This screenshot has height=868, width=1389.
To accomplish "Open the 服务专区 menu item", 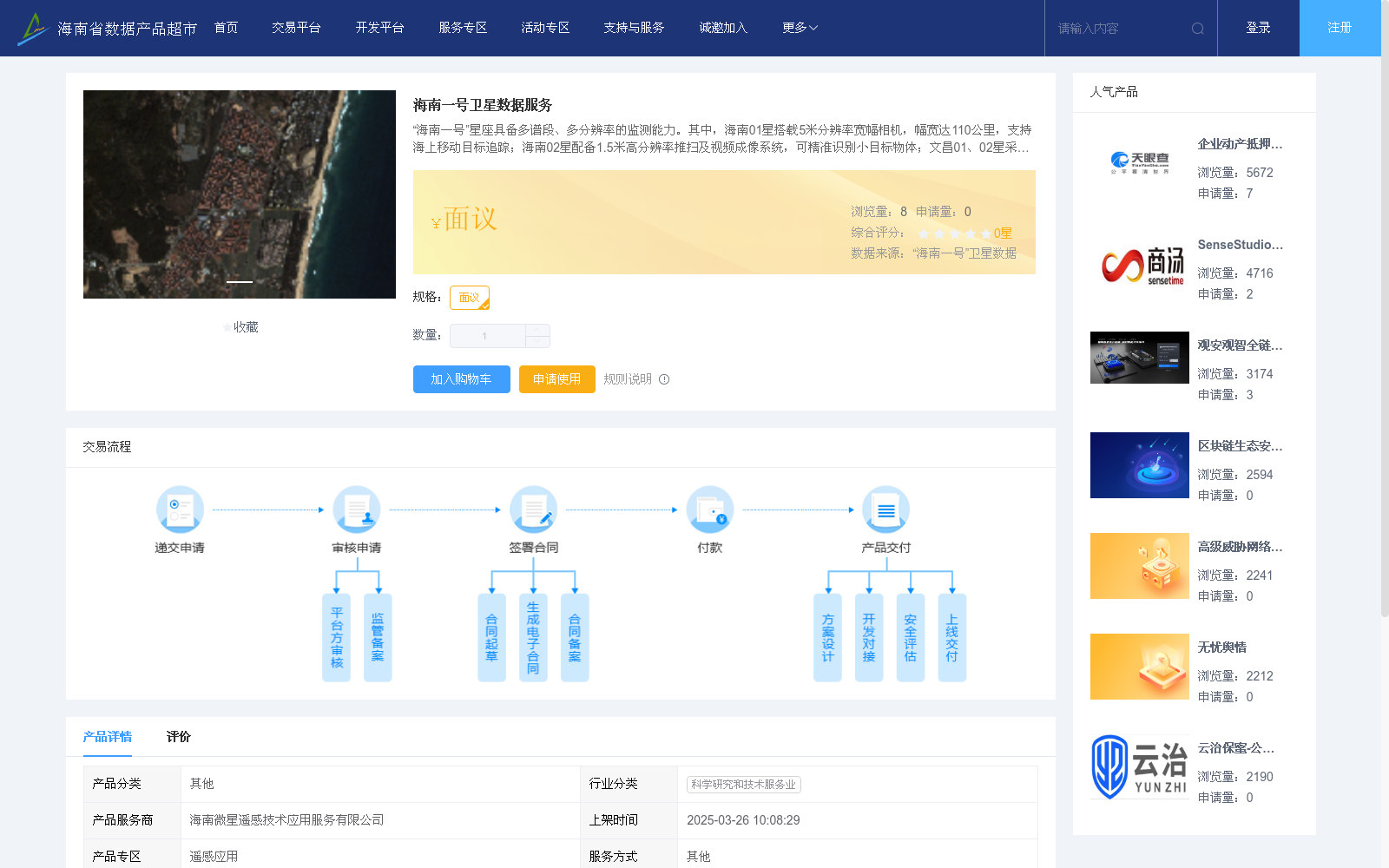I will point(463,28).
